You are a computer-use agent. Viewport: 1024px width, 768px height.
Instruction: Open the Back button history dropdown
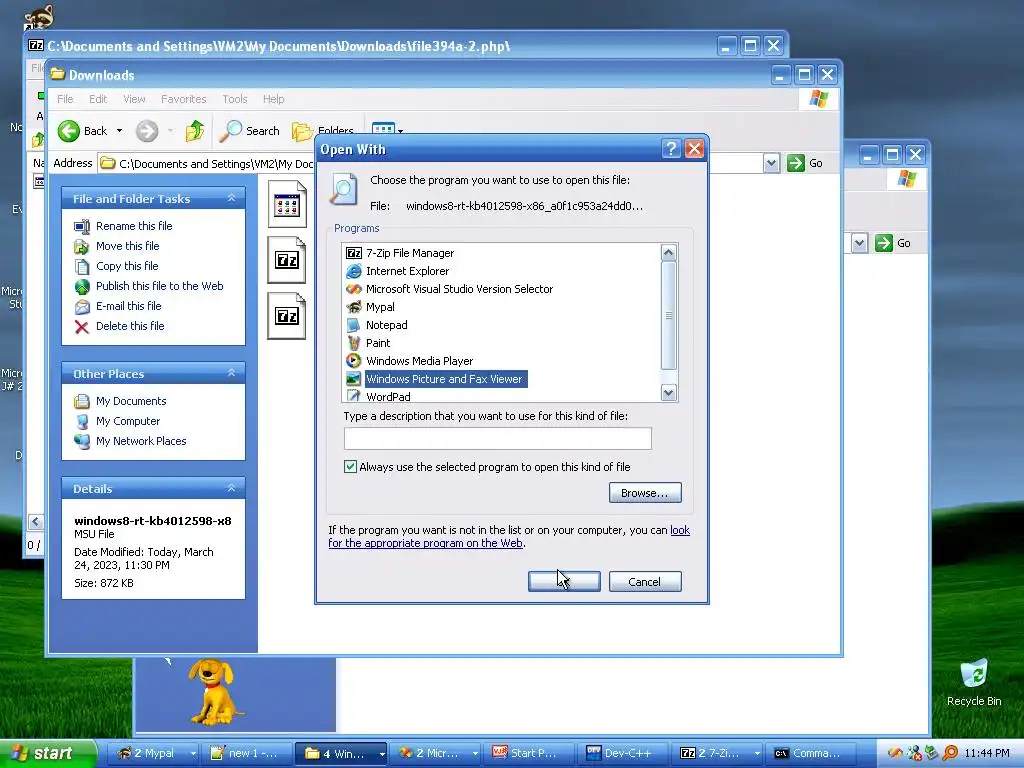[x=120, y=131]
